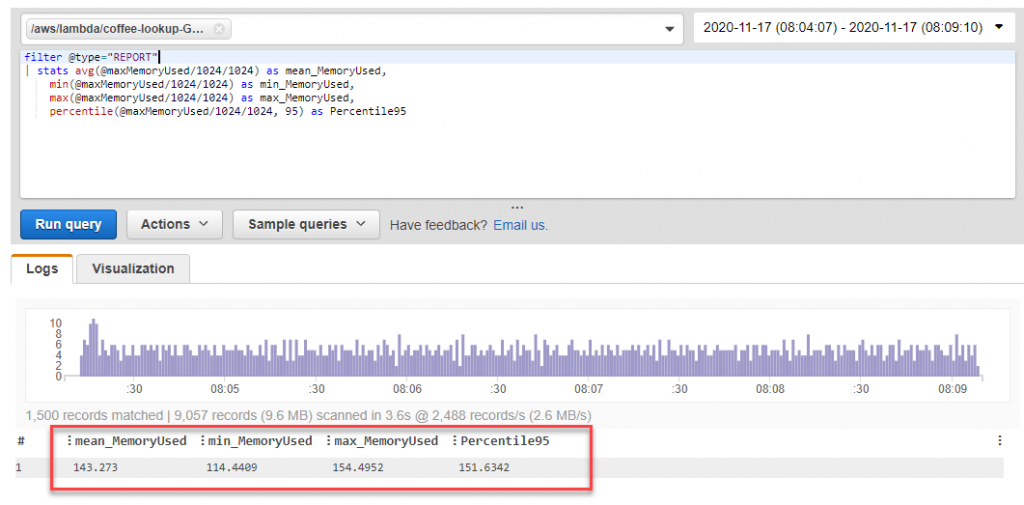Open min_MemoryUsed column handle icon
Image resolution: width=1024 pixels, height=505 pixels.
(x=203, y=441)
